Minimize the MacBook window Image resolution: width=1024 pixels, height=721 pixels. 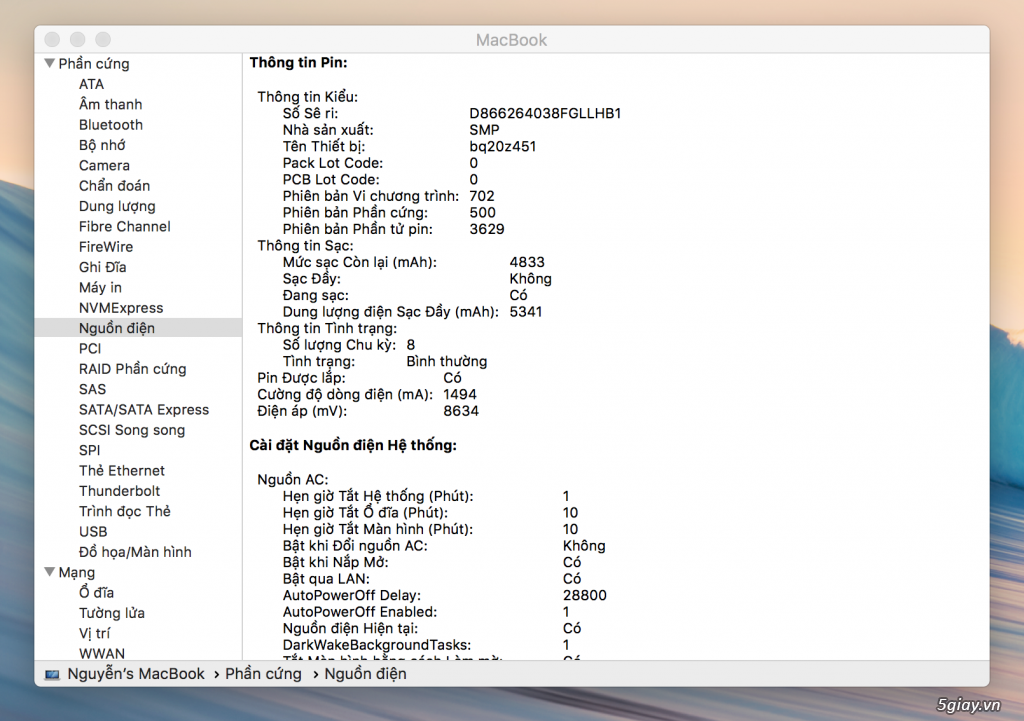[x=78, y=40]
